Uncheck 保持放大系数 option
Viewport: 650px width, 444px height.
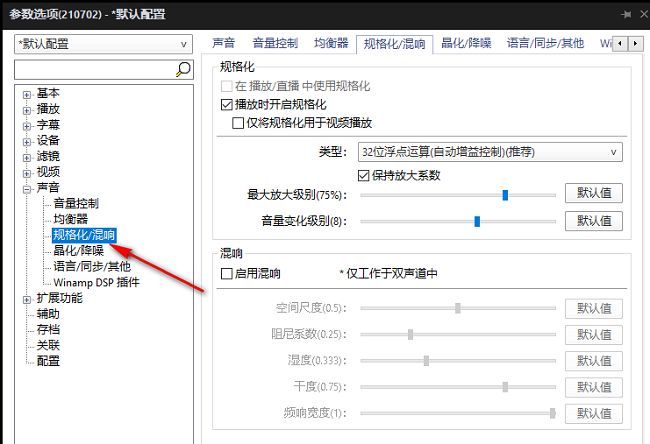(x=364, y=175)
